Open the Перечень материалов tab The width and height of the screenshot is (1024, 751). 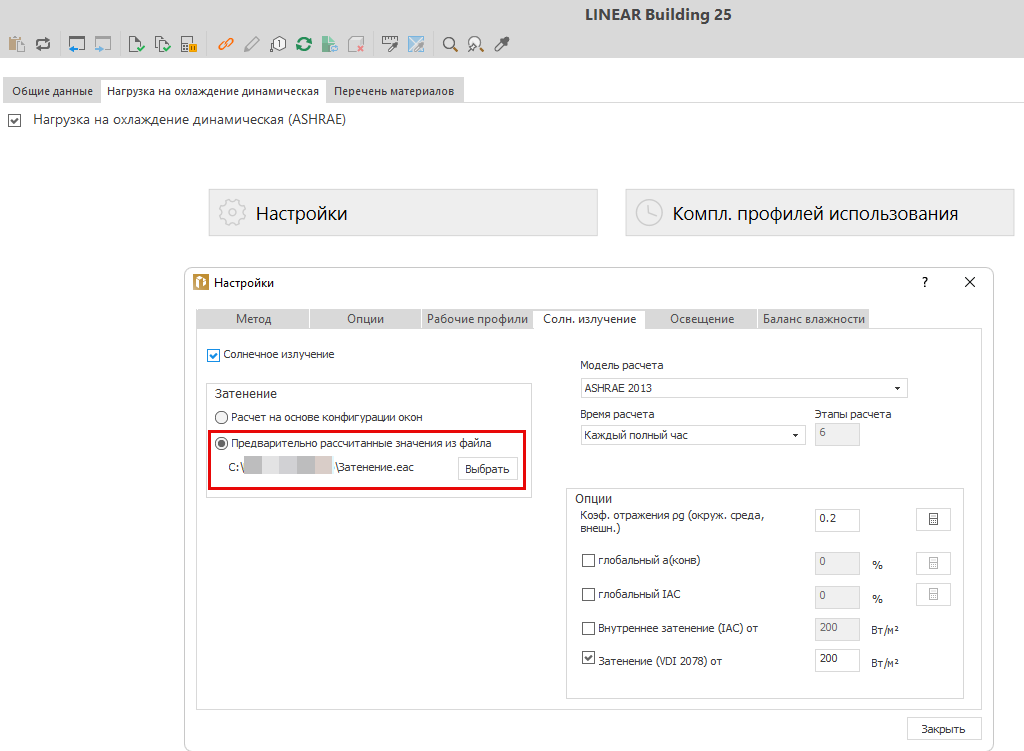tap(394, 91)
